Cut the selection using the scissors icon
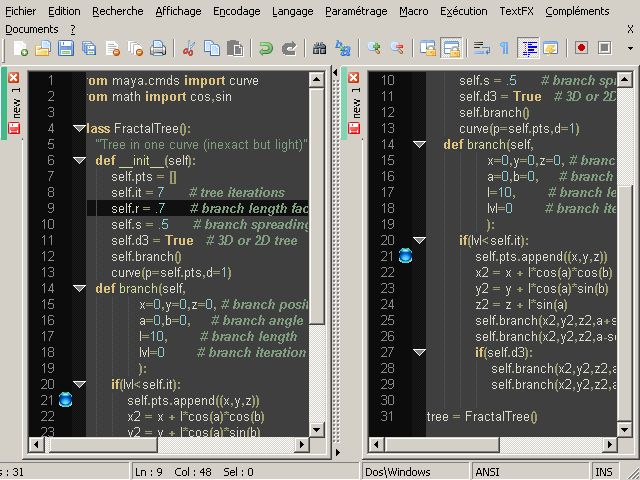640x480 pixels. pyautogui.click(x=188, y=48)
